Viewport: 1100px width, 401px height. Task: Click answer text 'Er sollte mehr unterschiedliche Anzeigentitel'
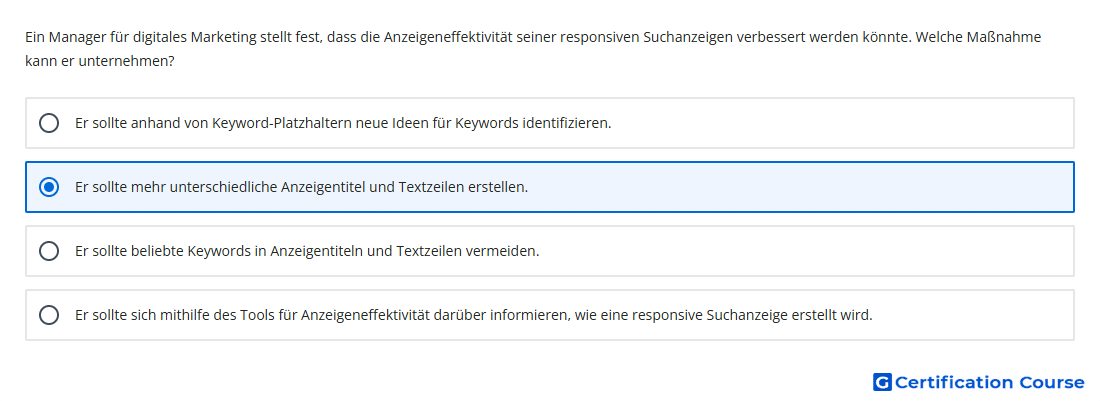(x=301, y=187)
